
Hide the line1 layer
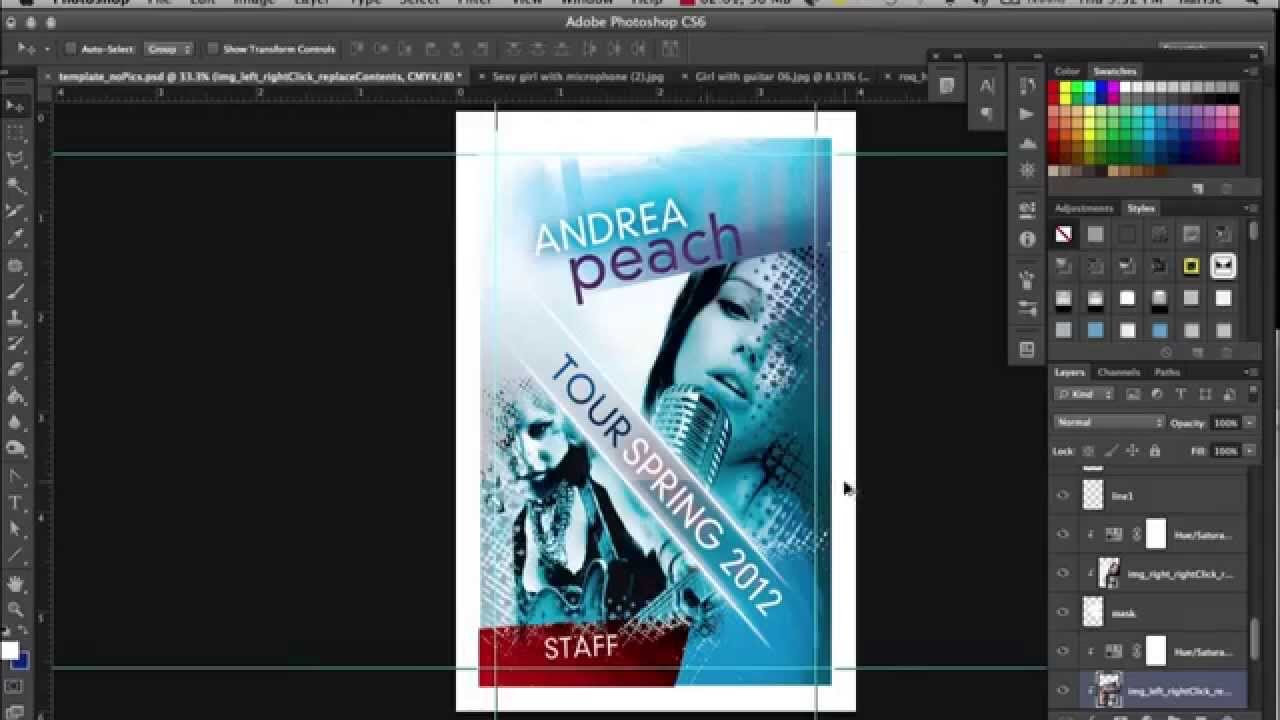click(x=1062, y=494)
